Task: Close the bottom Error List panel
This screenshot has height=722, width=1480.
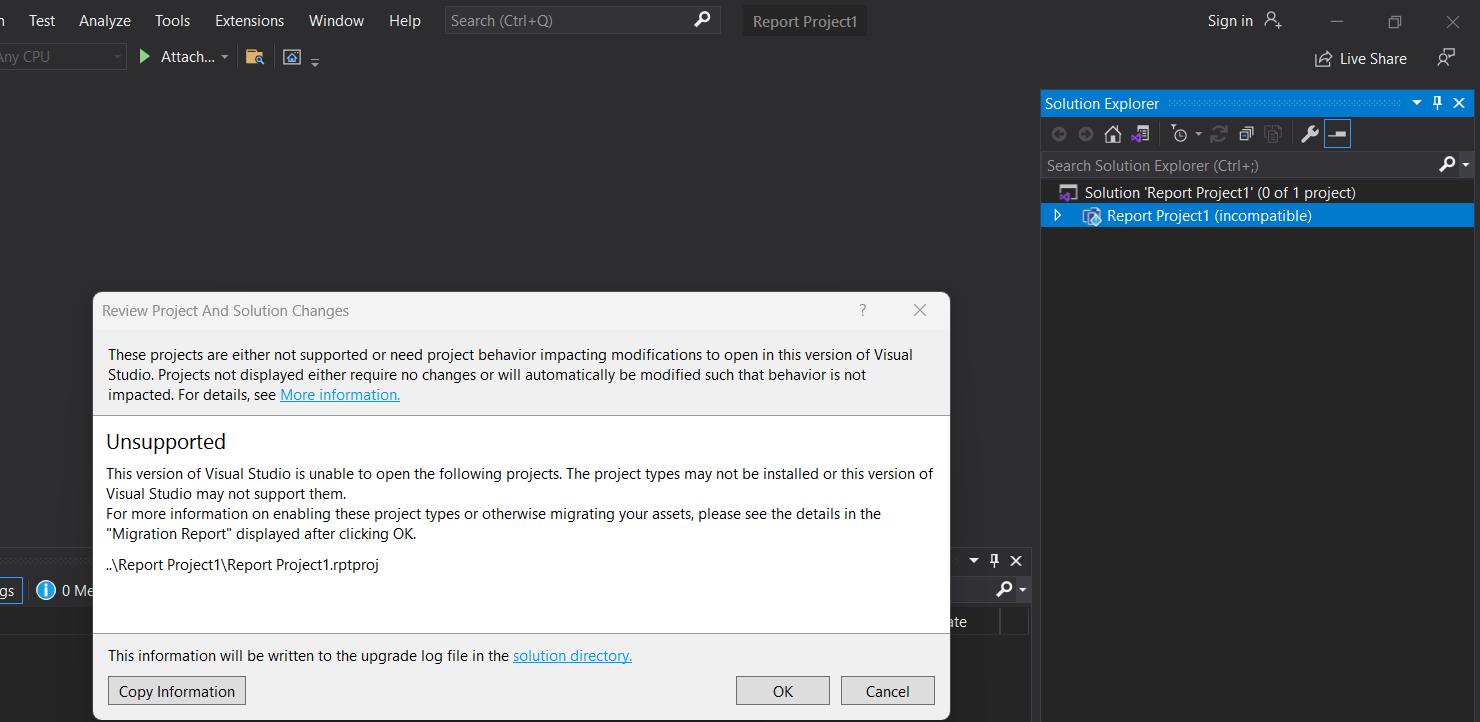Action: [1016, 561]
